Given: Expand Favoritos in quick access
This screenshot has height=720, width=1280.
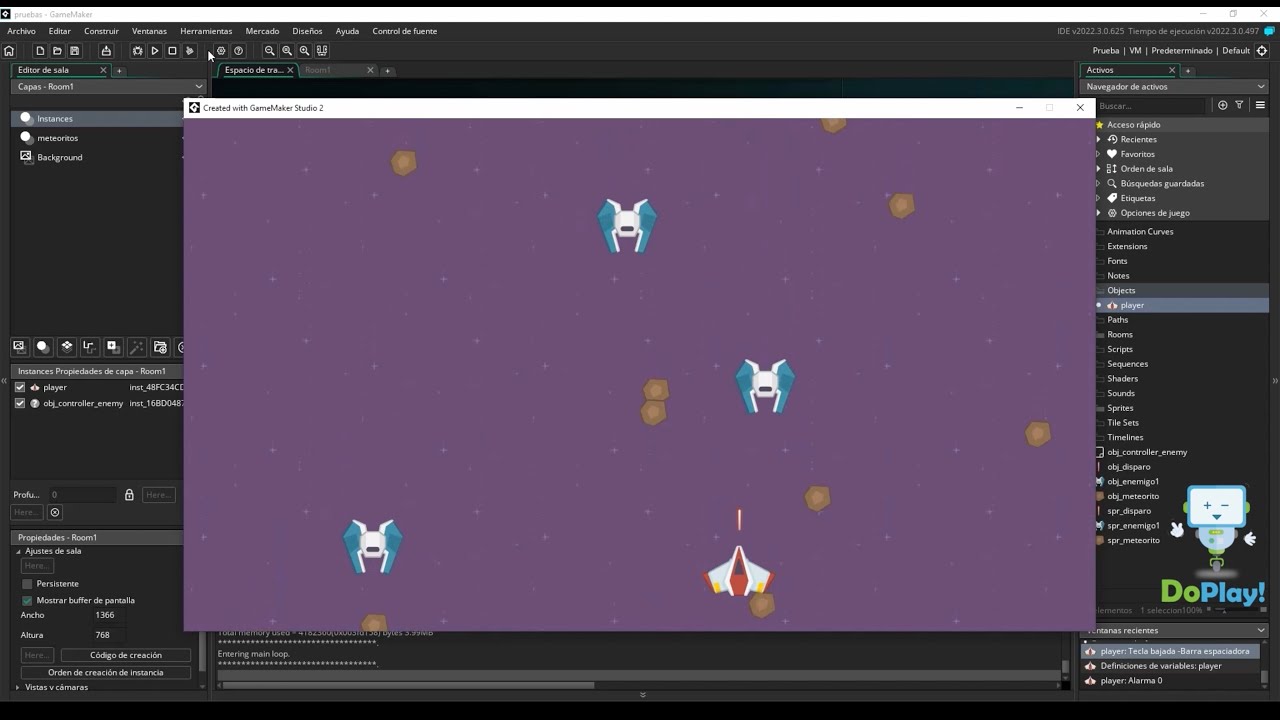Looking at the screenshot, I should click(x=1100, y=154).
